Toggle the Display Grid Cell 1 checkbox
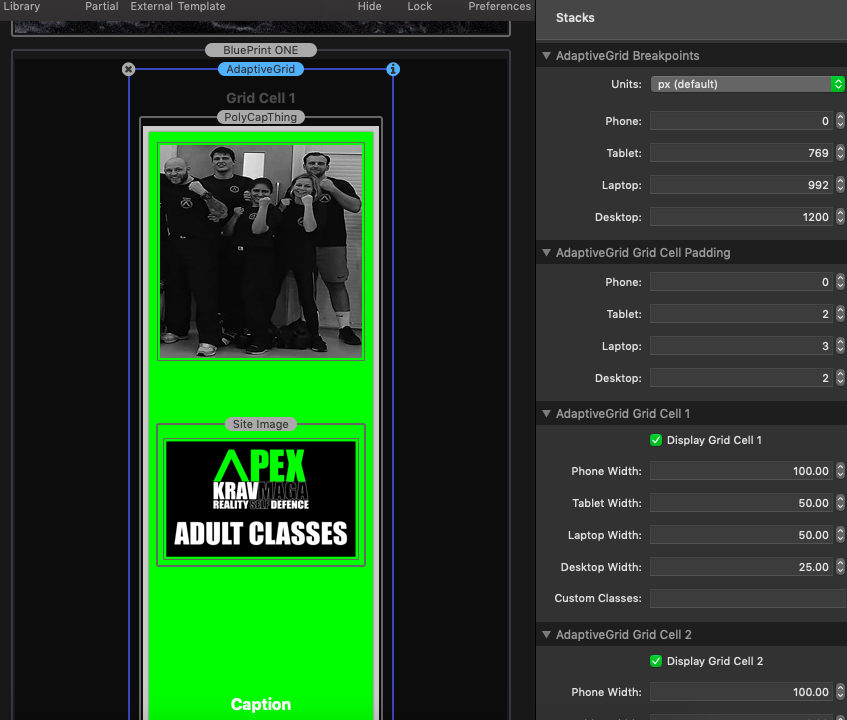The height and width of the screenshot is (720, 847). click(656, 440)
